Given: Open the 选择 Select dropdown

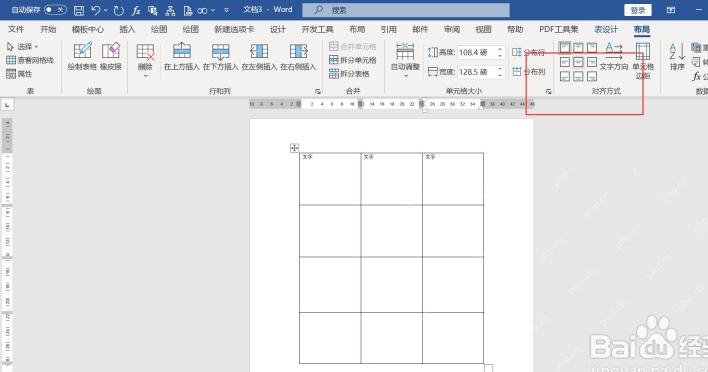Looking at the screenshot, I should (x=23, y=46).
